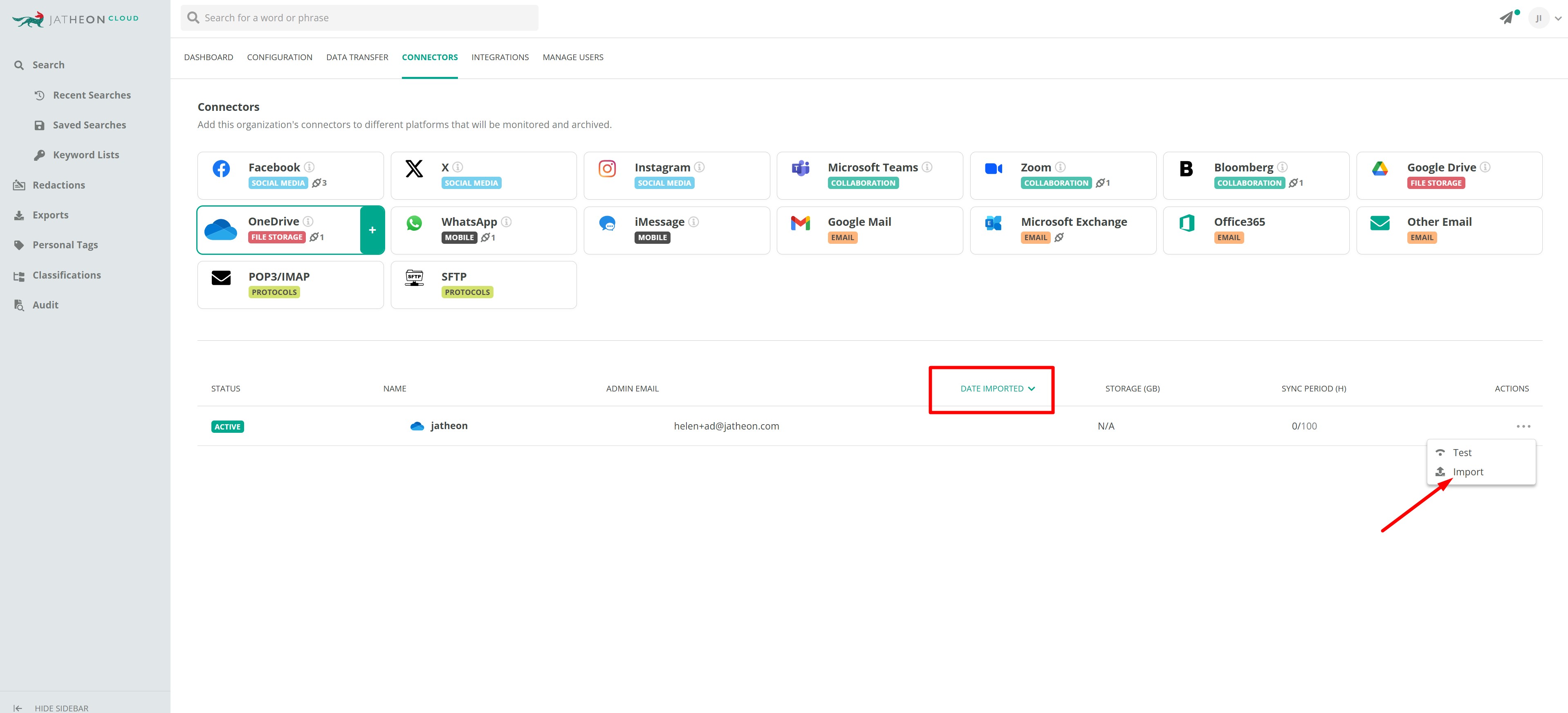Click the Sync Period (H) column header
This screenshot has height=713, width=1568.
(1314, 389)
